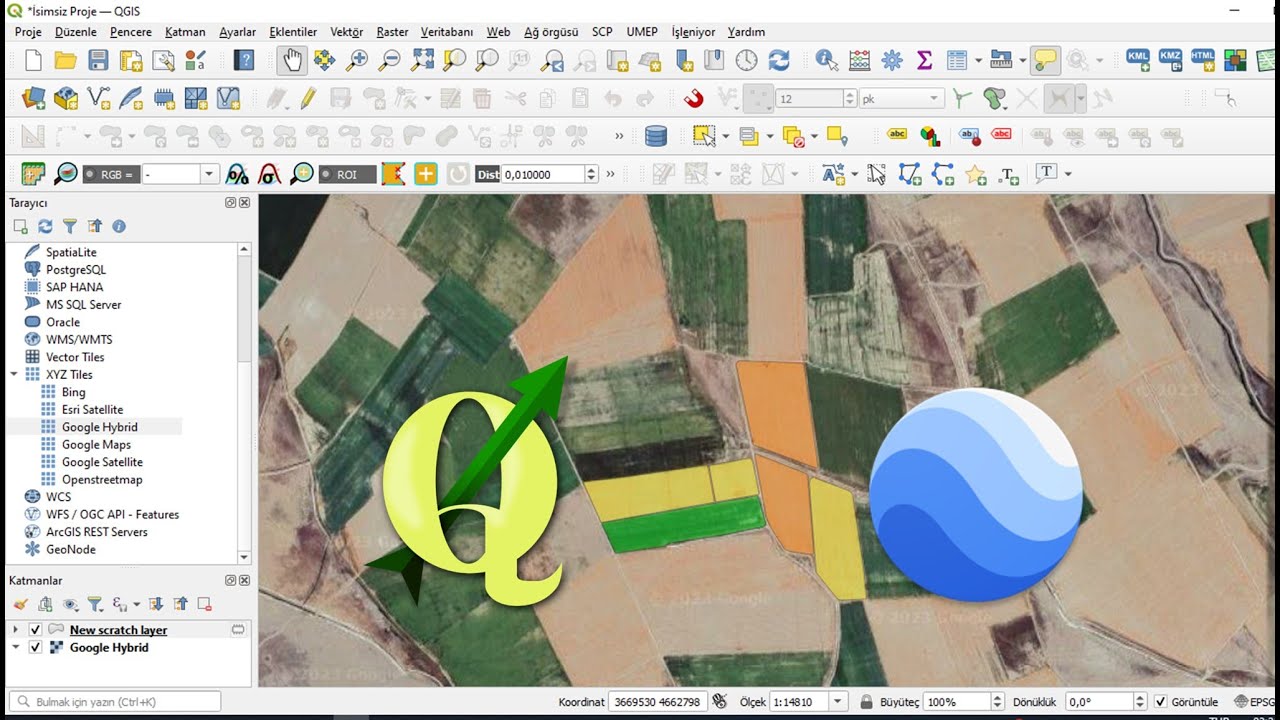
Task: Select Google Satellite in XYZ Tiles
Action: point(102,462)
